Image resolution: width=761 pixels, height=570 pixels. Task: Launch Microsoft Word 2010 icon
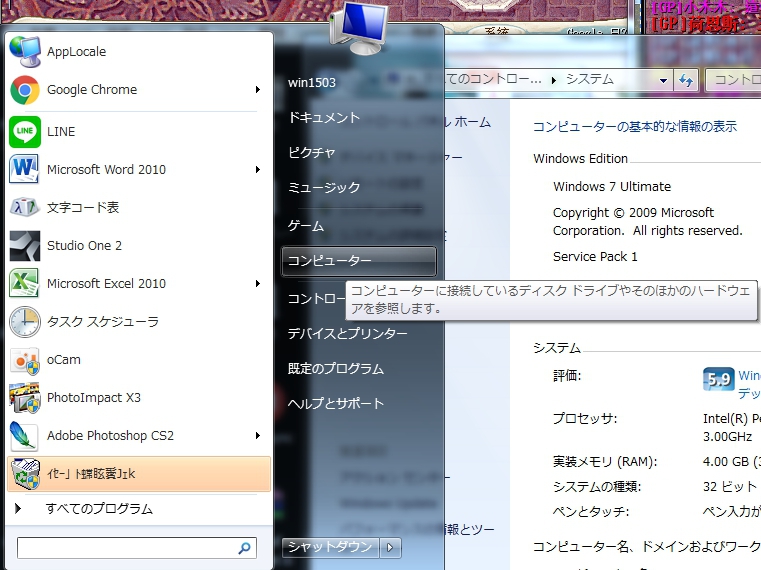tap(24, 169)
